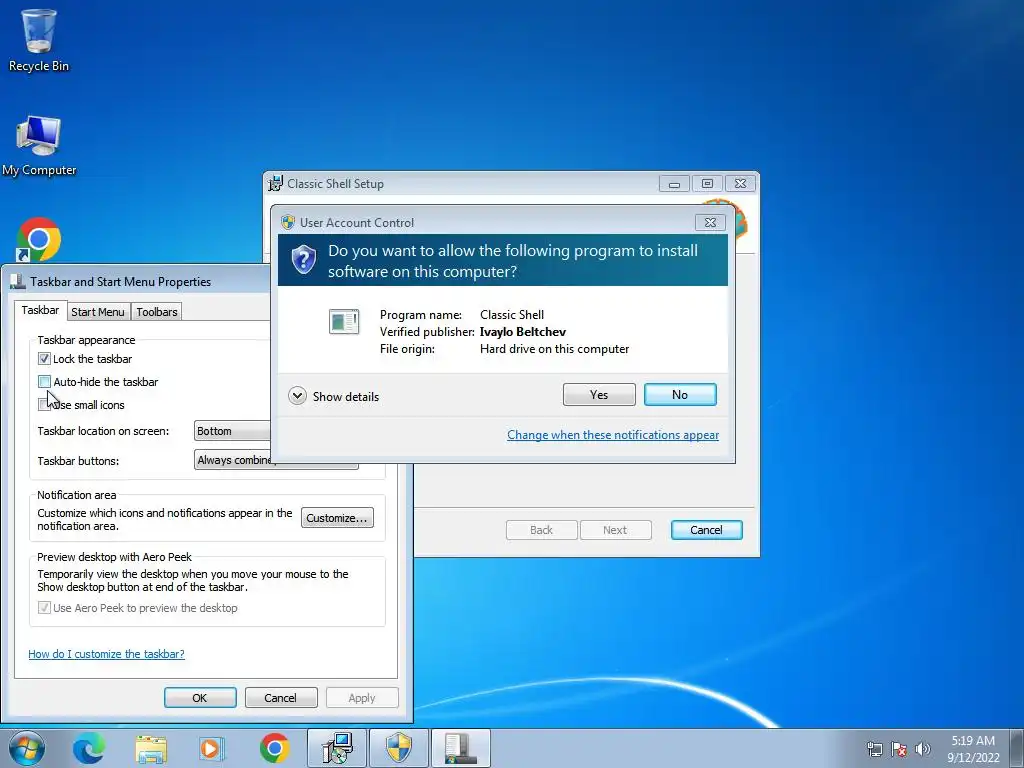Open File Explorer from the taskbar

(x=151, y=748)
